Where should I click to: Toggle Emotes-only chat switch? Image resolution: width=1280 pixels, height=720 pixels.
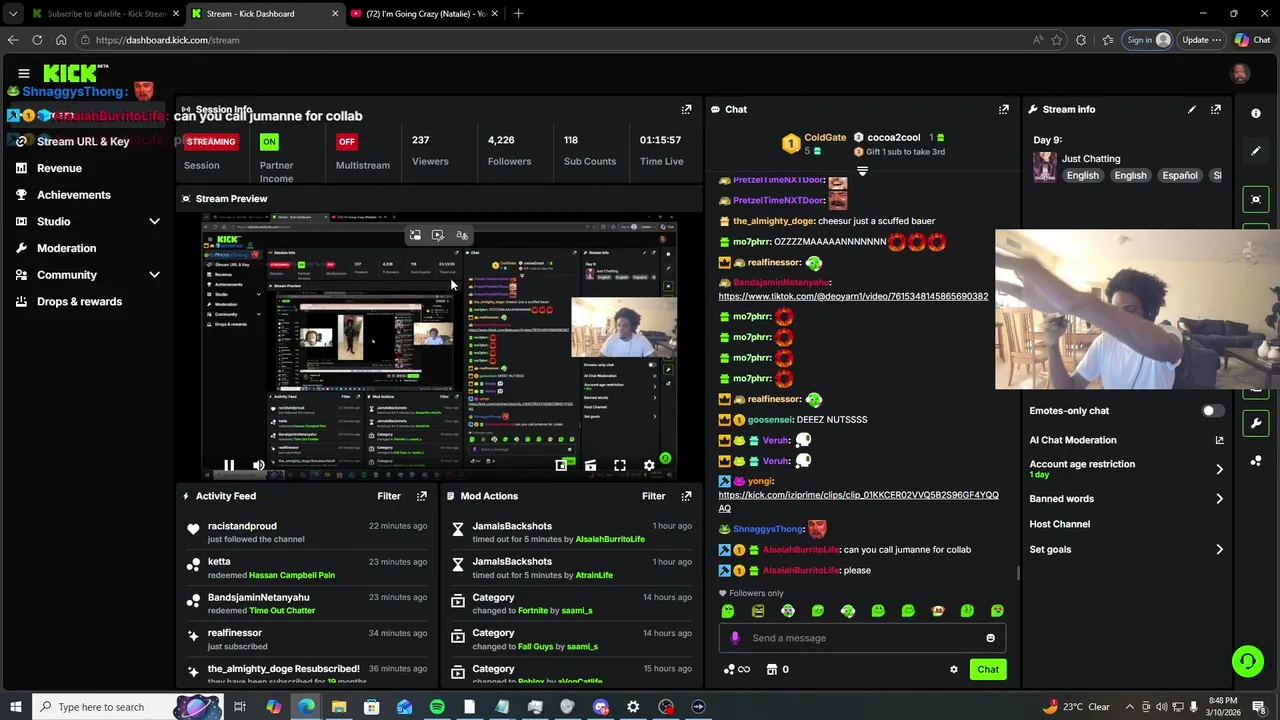click(1212, 410)
